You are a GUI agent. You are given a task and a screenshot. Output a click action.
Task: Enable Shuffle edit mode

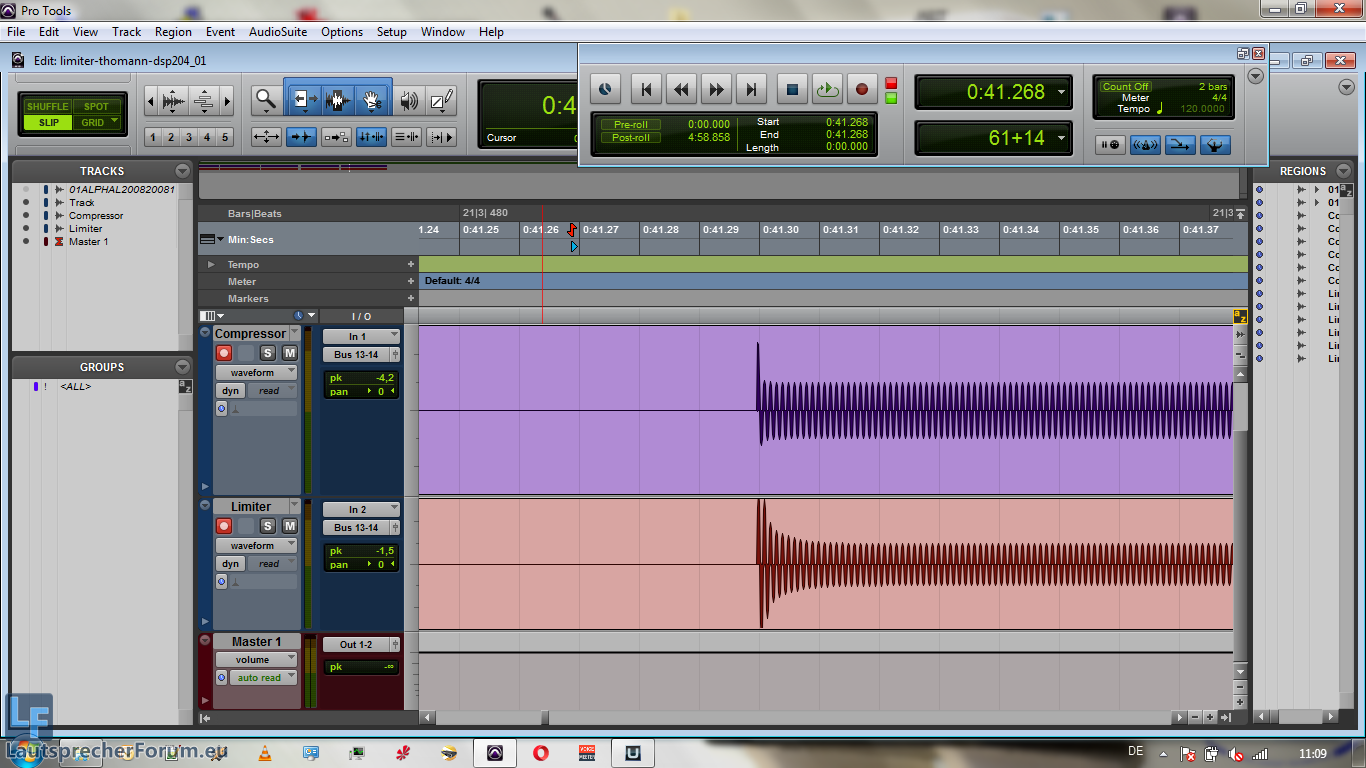tap(47, 107)
